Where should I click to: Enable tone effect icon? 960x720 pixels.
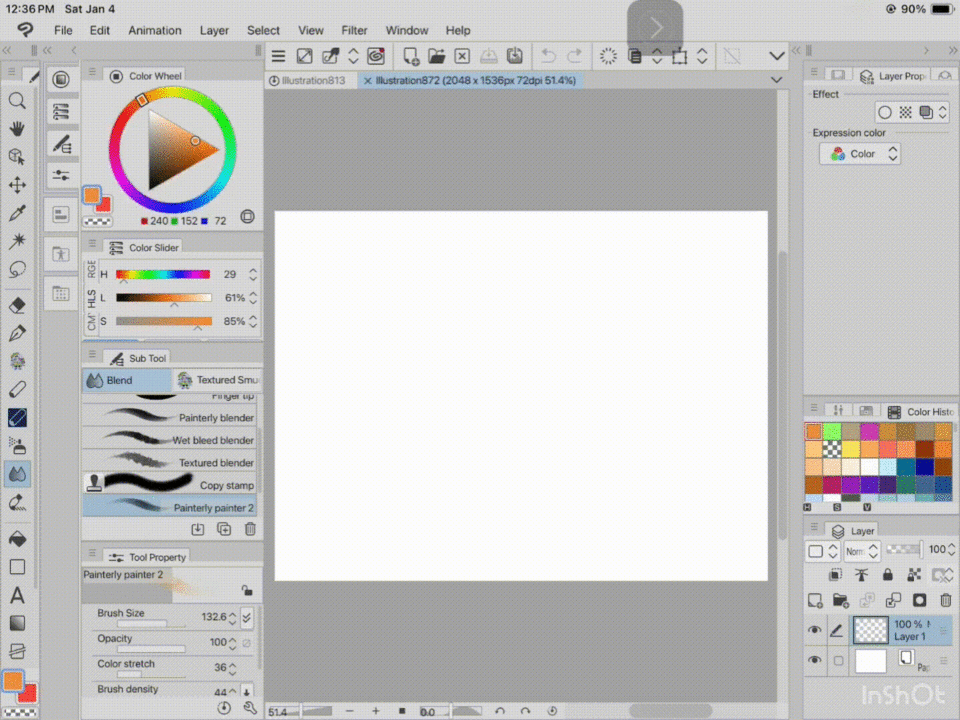[906, 112]
